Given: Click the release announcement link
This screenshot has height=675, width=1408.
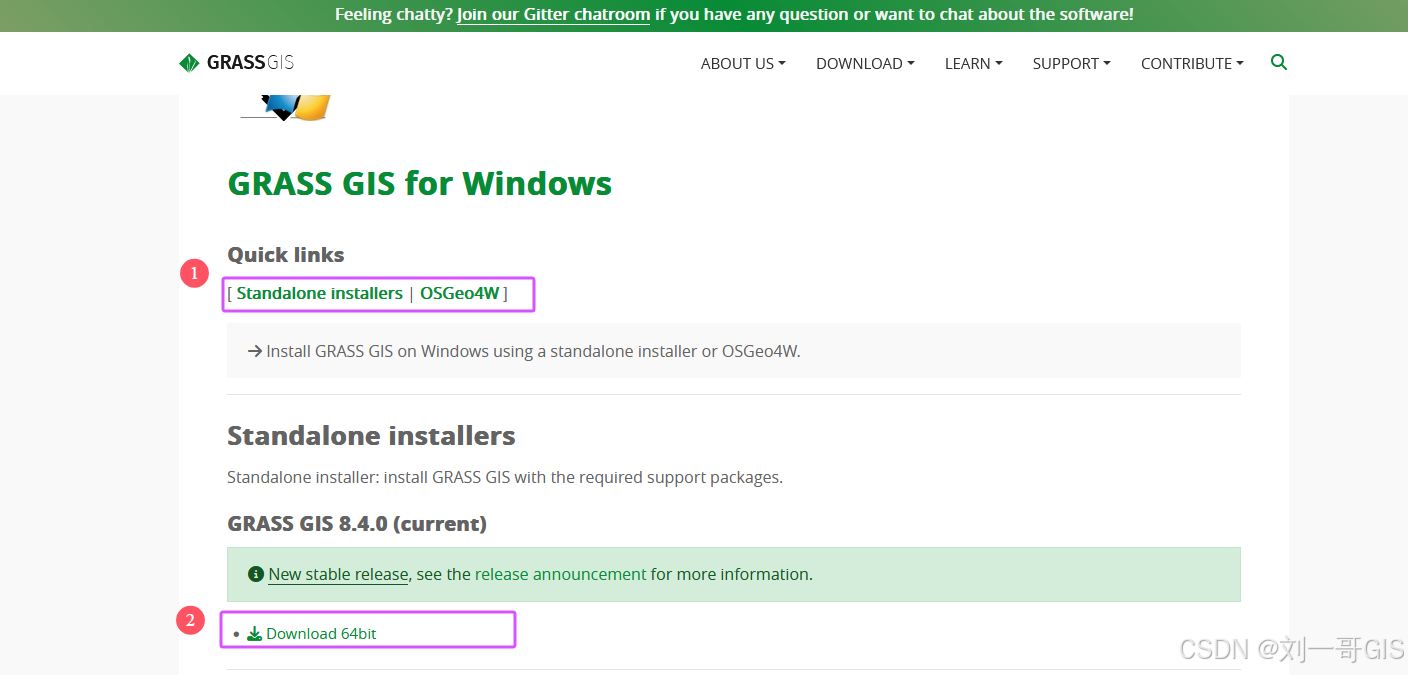Looking at the screenshot, I should [559, 574].
